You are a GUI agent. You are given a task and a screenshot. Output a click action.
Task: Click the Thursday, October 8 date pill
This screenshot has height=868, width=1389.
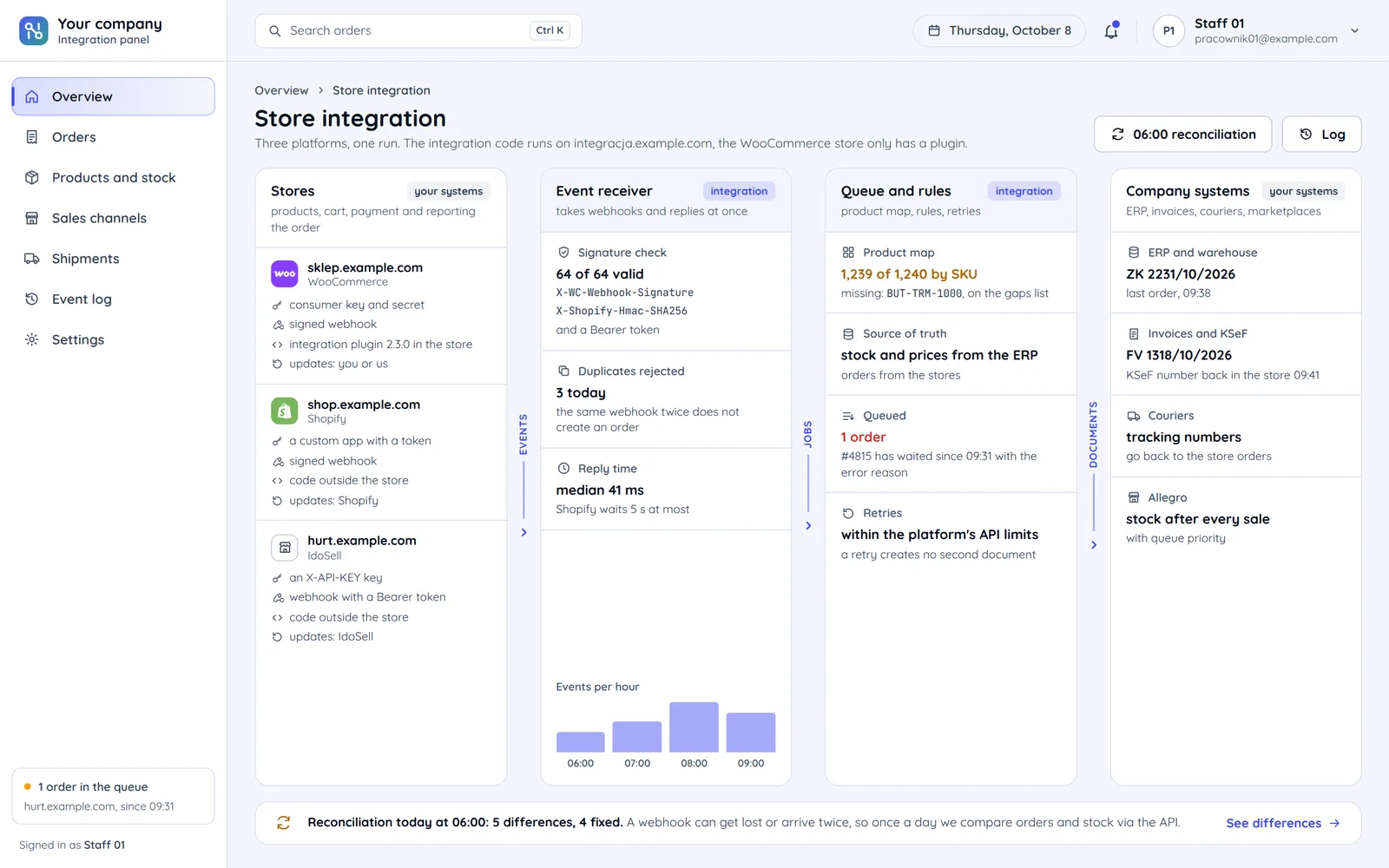[999, 30]
